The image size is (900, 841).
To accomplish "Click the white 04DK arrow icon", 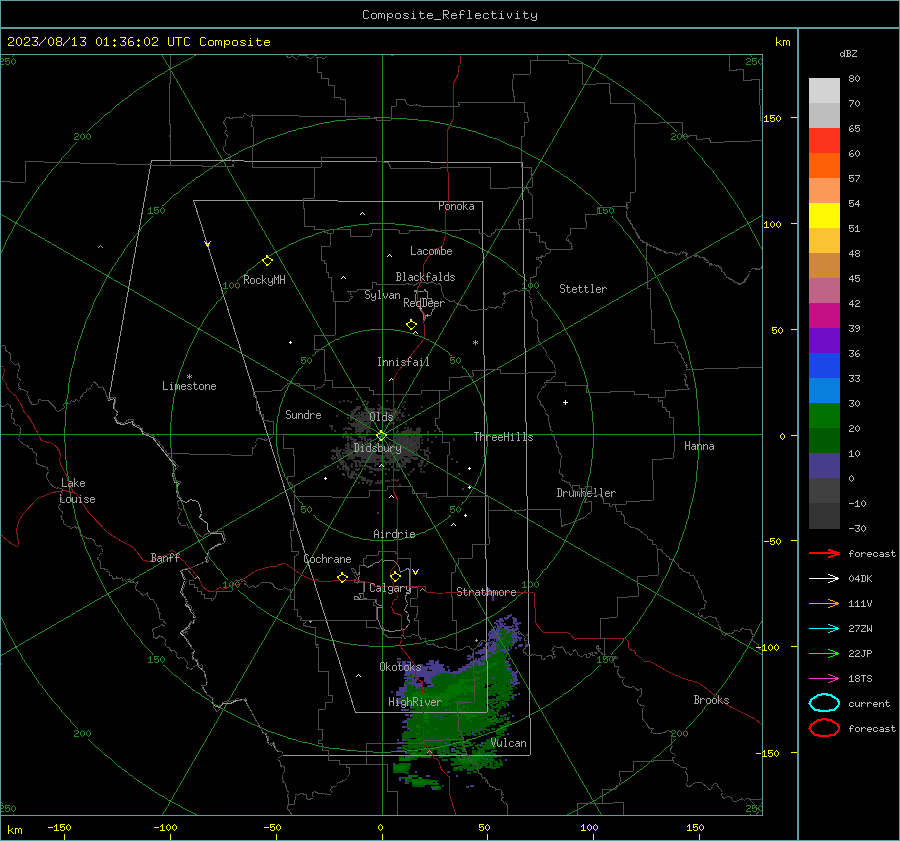I will click(x=824, y=578).
